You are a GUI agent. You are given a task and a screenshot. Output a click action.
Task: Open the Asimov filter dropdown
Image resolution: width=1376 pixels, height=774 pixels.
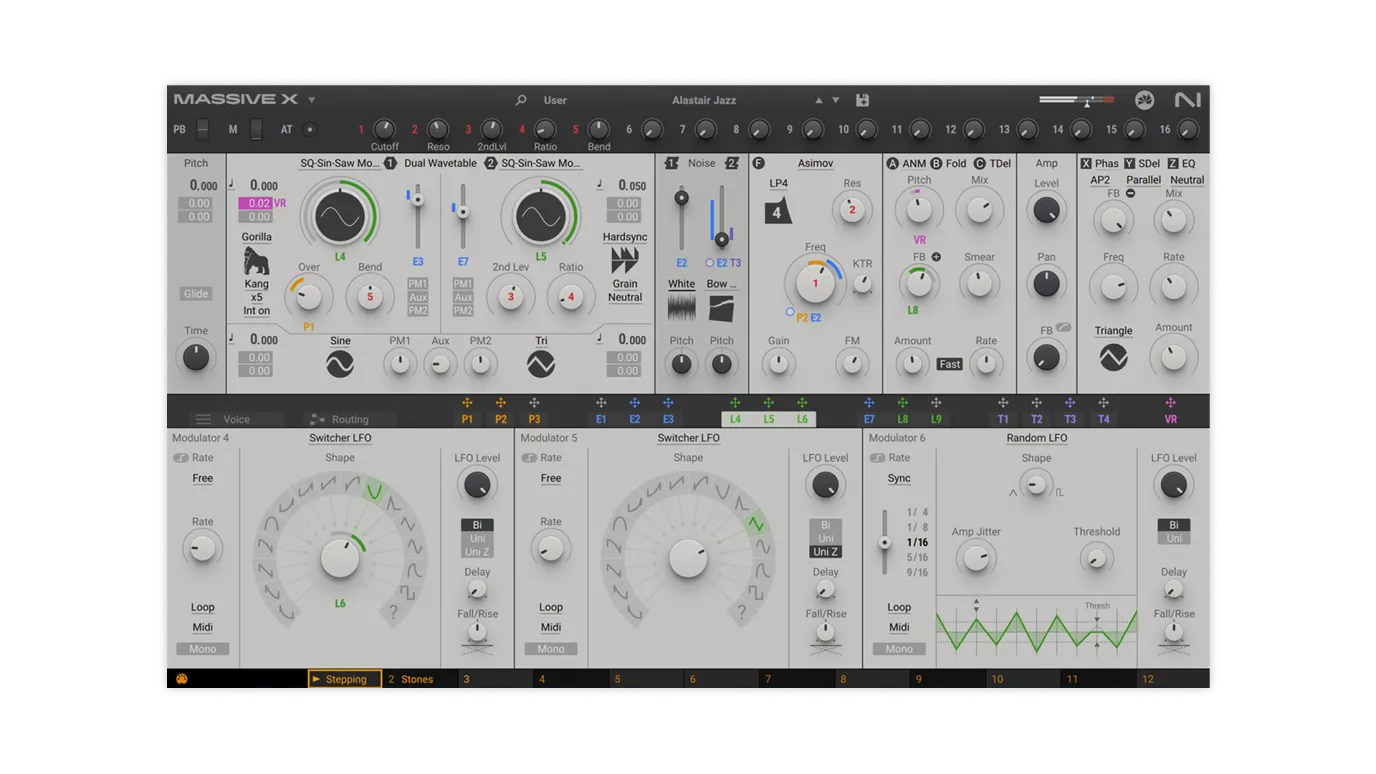tap(814, 163)
